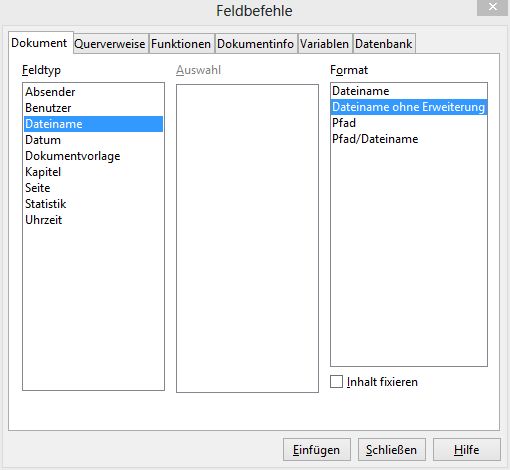Pick Statistik in the Feldtyp list
The height and width of the screenshot is (470, 510).
click(x=93, y=204)
